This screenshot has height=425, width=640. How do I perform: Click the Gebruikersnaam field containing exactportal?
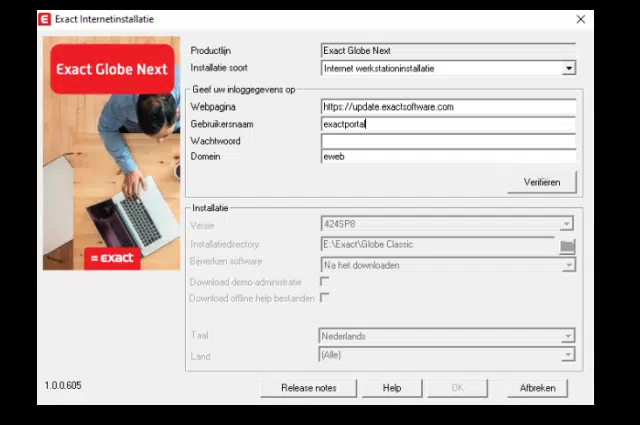pyautogui.click(x=449, y=124)
